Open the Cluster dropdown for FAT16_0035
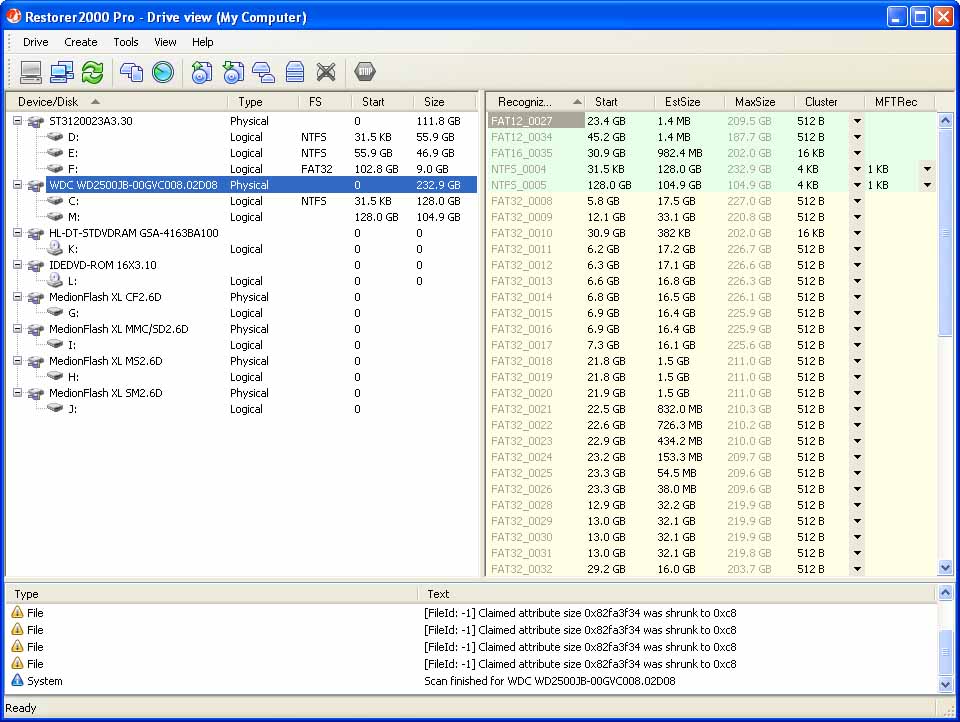 [x=857, y=153]
